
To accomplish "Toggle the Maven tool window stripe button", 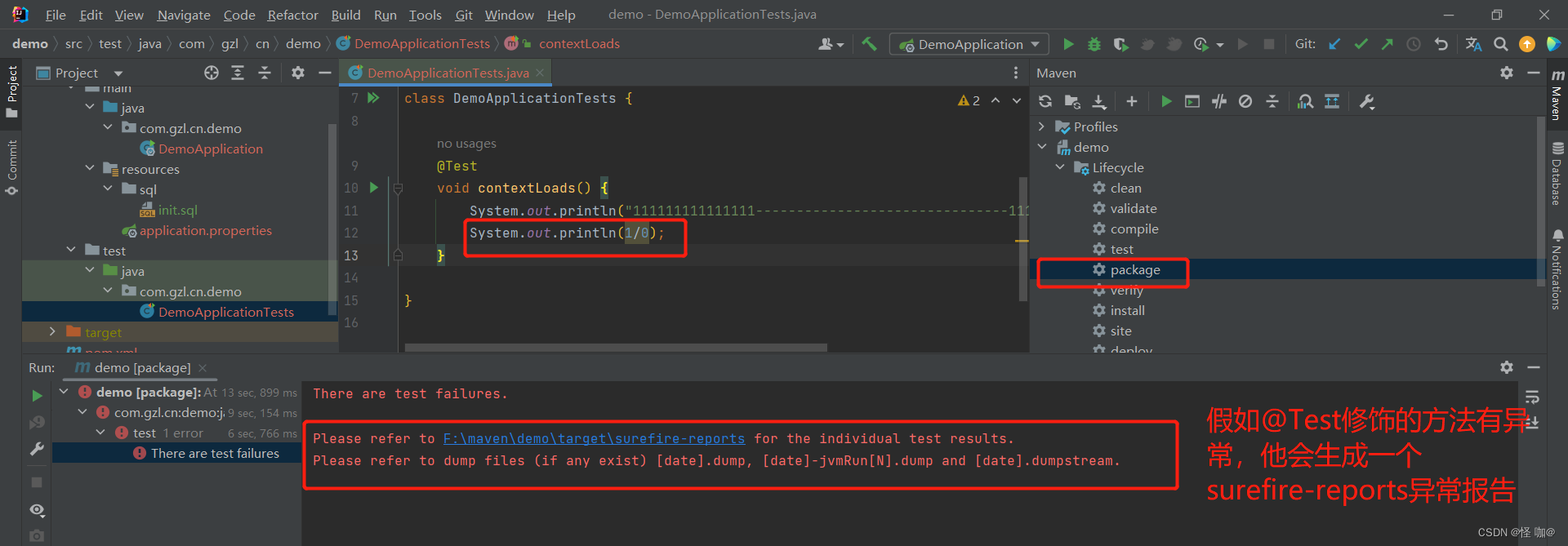I will point(1557,95).
